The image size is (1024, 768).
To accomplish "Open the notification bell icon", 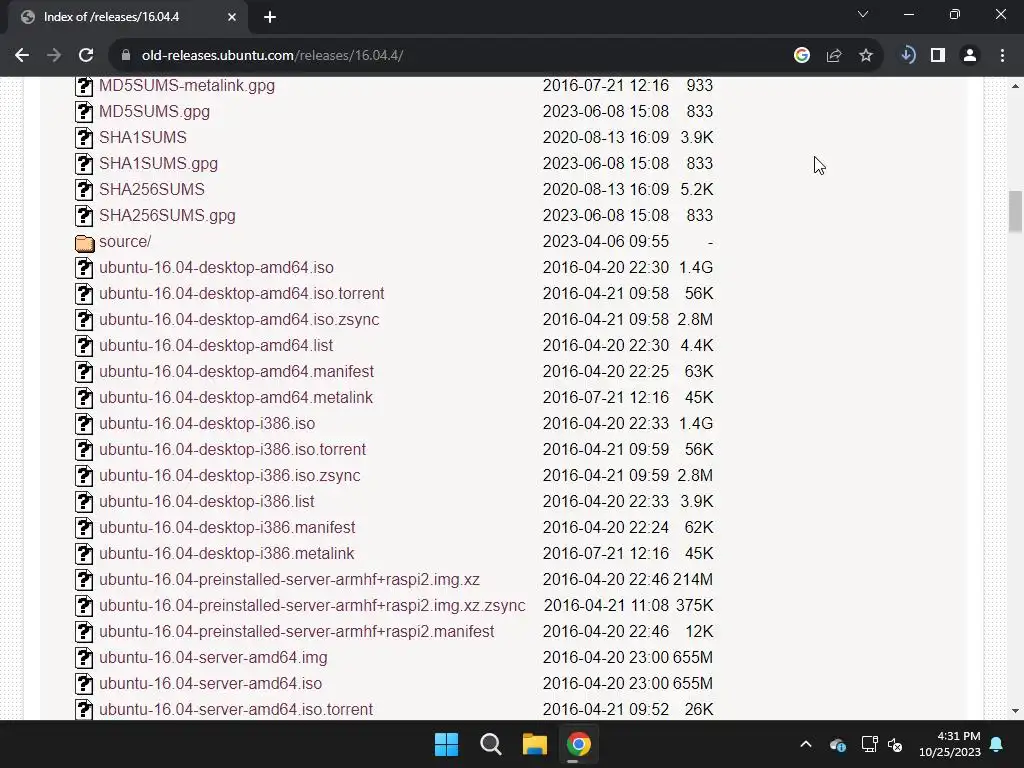I will (997, 744).
